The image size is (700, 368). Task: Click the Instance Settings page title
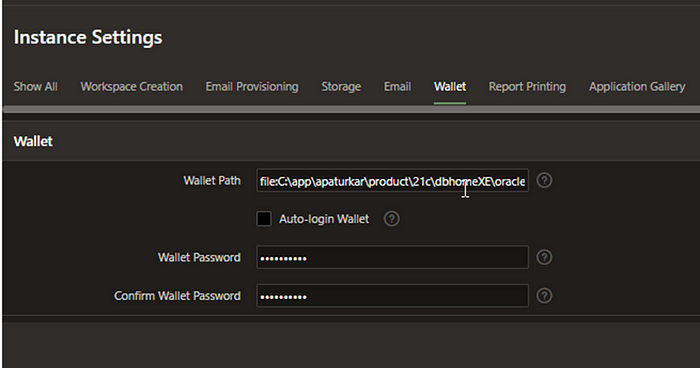pos(88,37)
